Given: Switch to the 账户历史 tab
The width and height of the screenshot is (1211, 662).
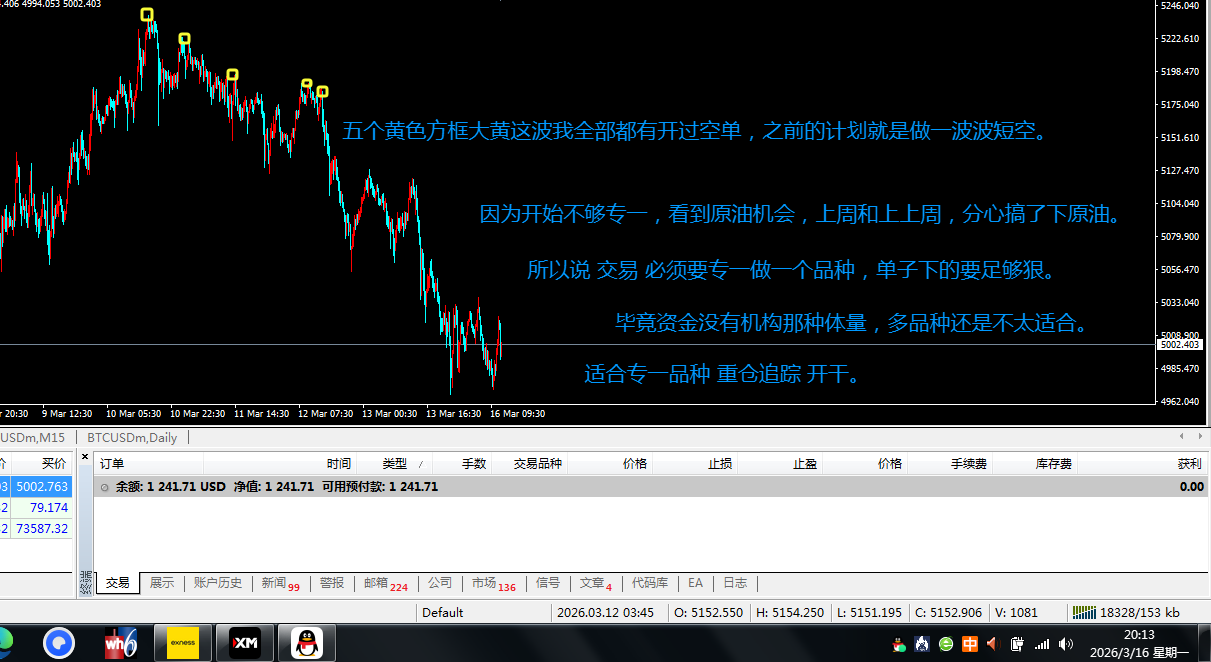Looking at the screenshot, I should [217, 583].
